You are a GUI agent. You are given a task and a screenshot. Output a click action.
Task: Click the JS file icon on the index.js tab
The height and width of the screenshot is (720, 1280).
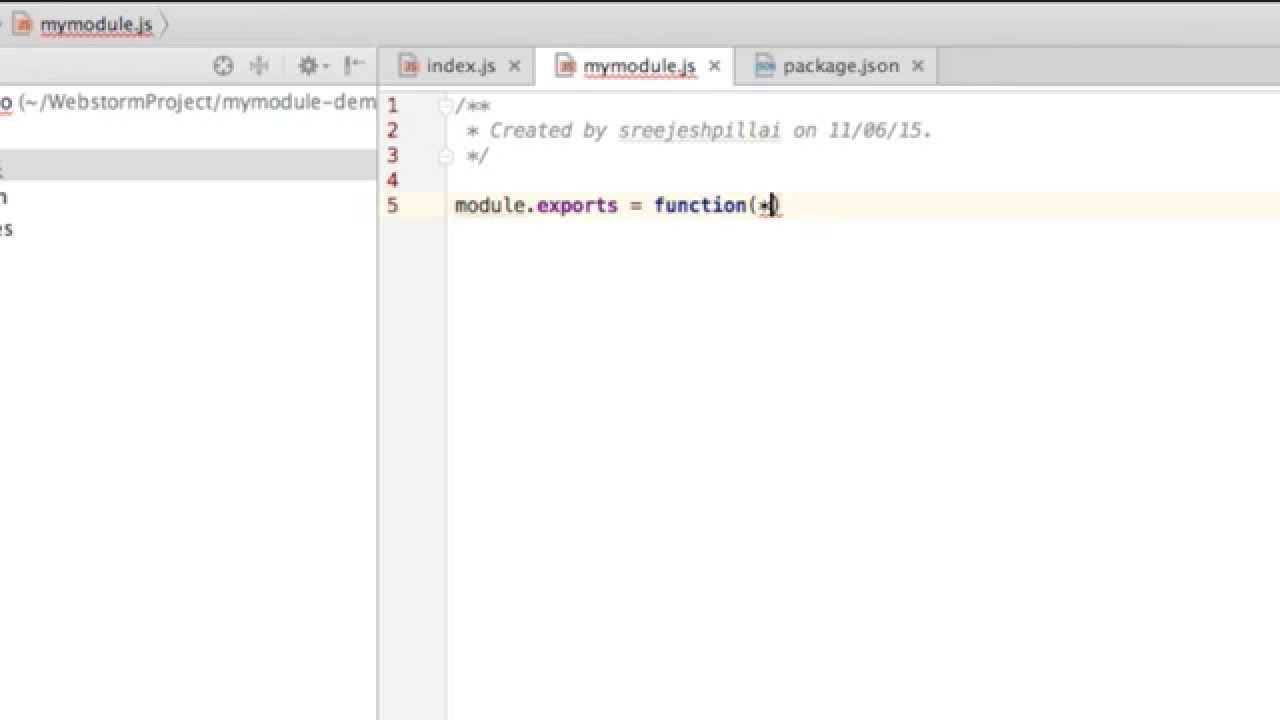coord(408,66)
